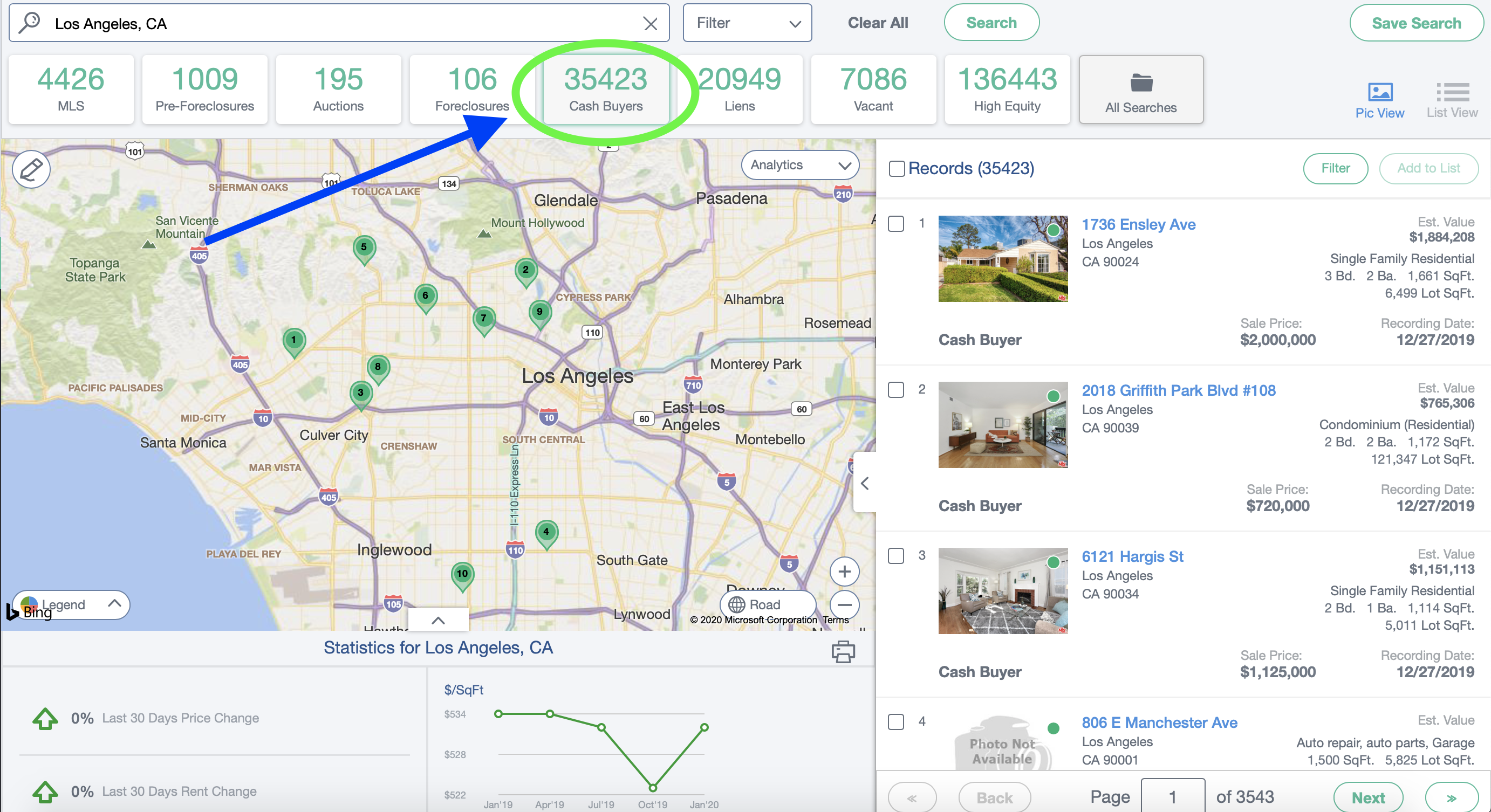Click the Oct'19 low point on the $/SqFt chart
The image size is (1491, 812).
[653, 788]
